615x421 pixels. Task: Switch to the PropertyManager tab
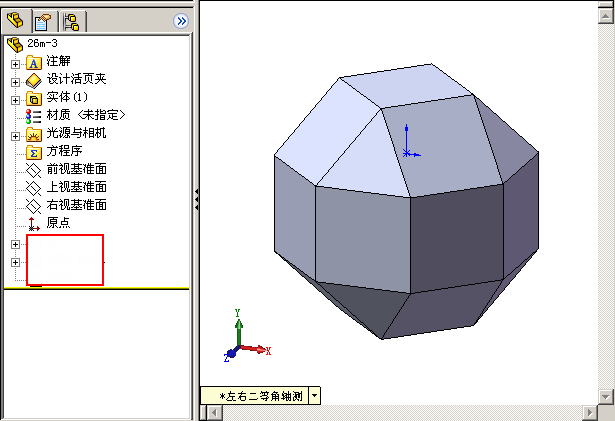(43, 22)
